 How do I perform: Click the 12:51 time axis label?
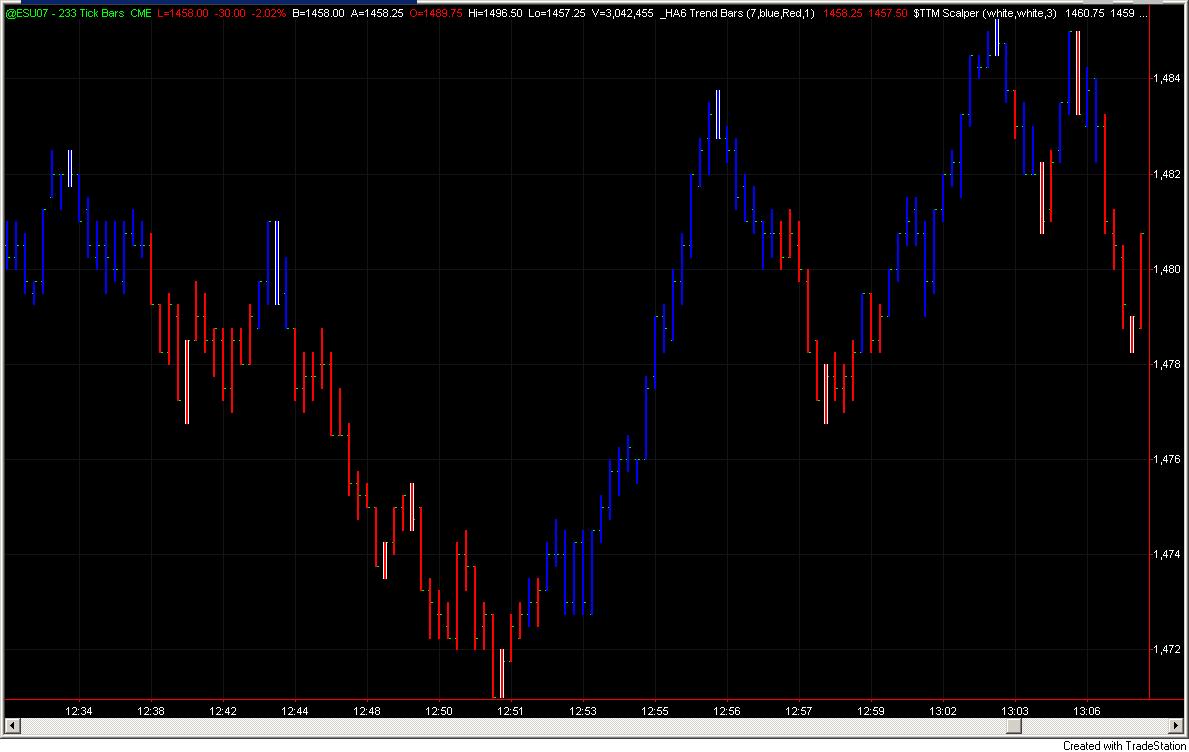[x=510, y=711]
